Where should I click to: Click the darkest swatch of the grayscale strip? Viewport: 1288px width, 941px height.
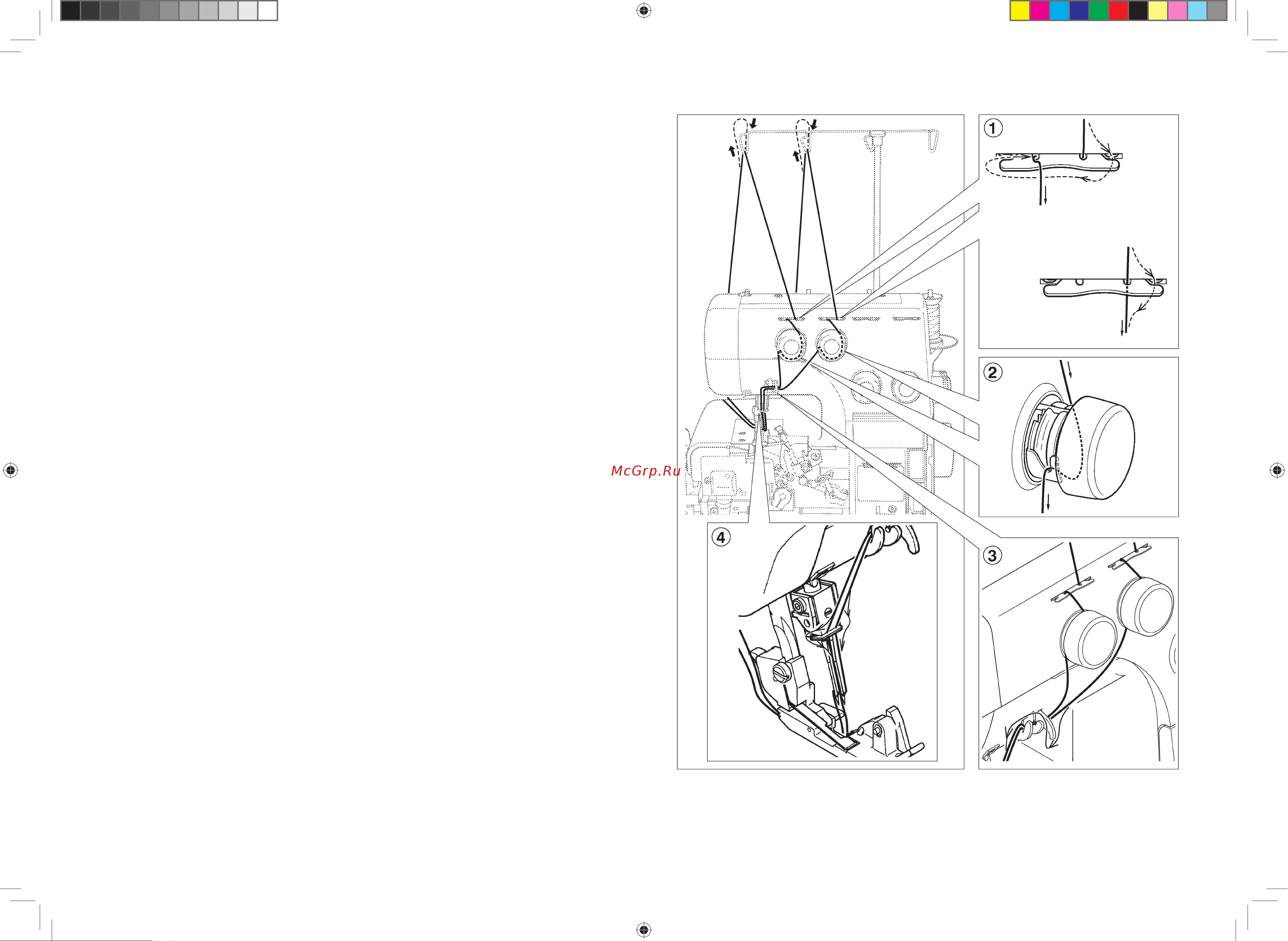(71, 11)
